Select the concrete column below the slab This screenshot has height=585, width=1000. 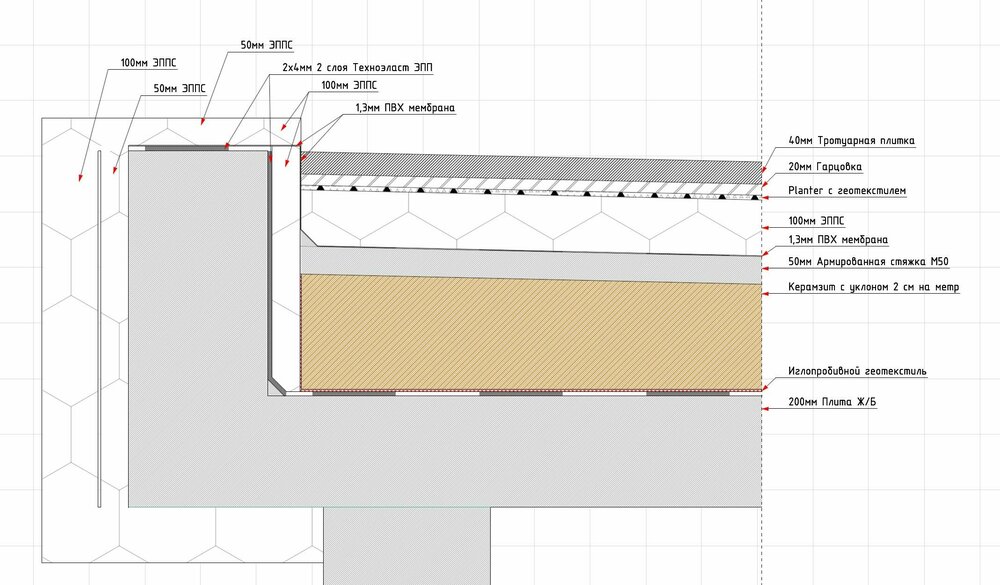tap(407, 545)
